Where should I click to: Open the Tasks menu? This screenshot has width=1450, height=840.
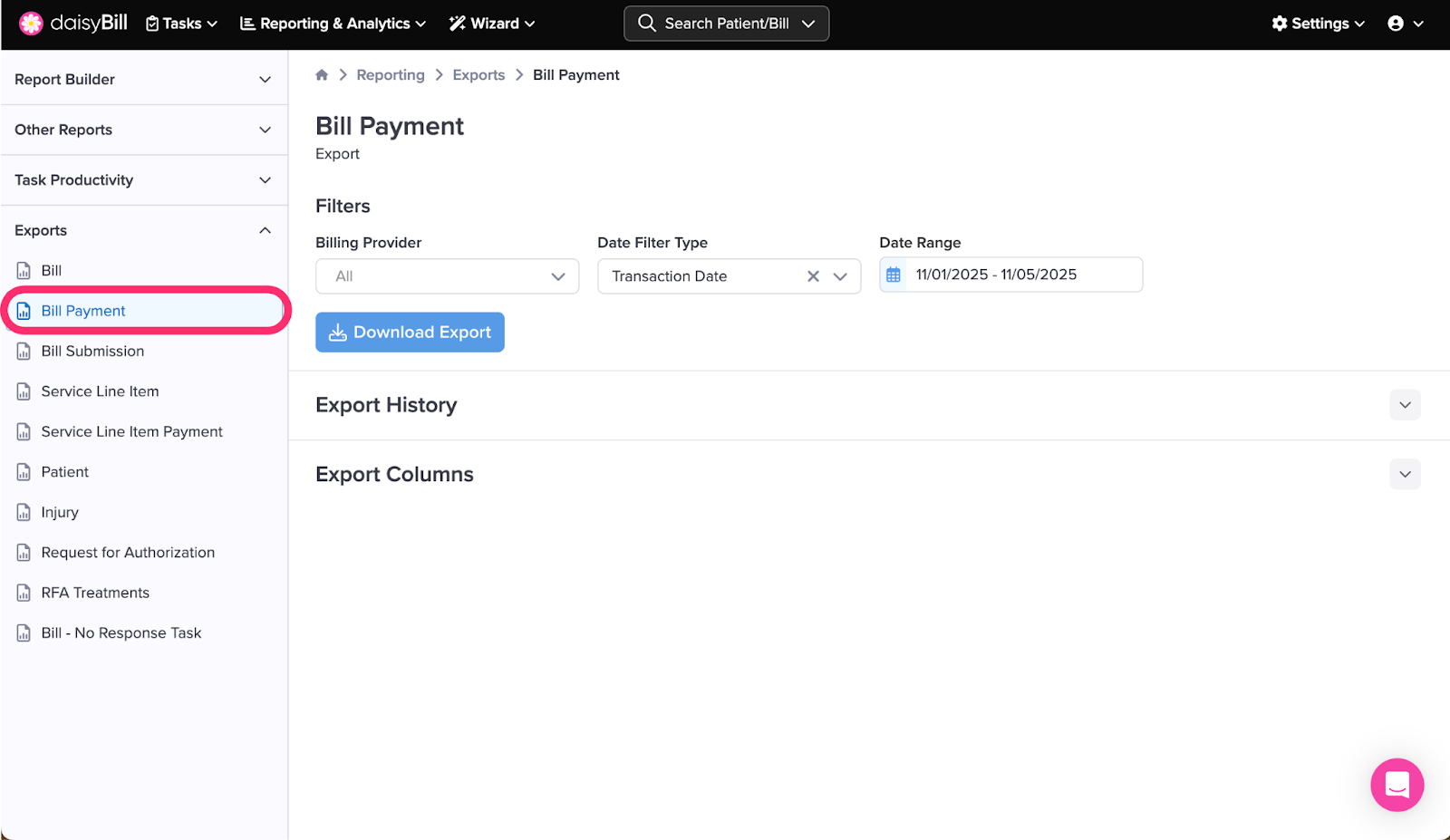[x=181, y=24]
